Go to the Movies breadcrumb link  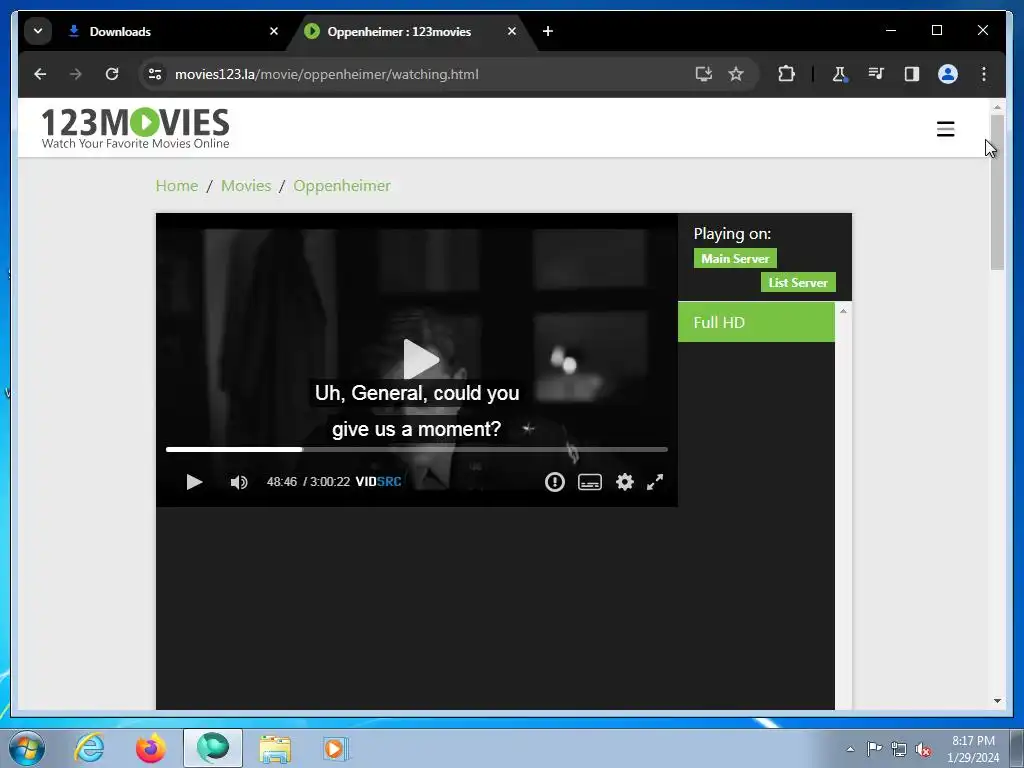[x=246, y=185]
